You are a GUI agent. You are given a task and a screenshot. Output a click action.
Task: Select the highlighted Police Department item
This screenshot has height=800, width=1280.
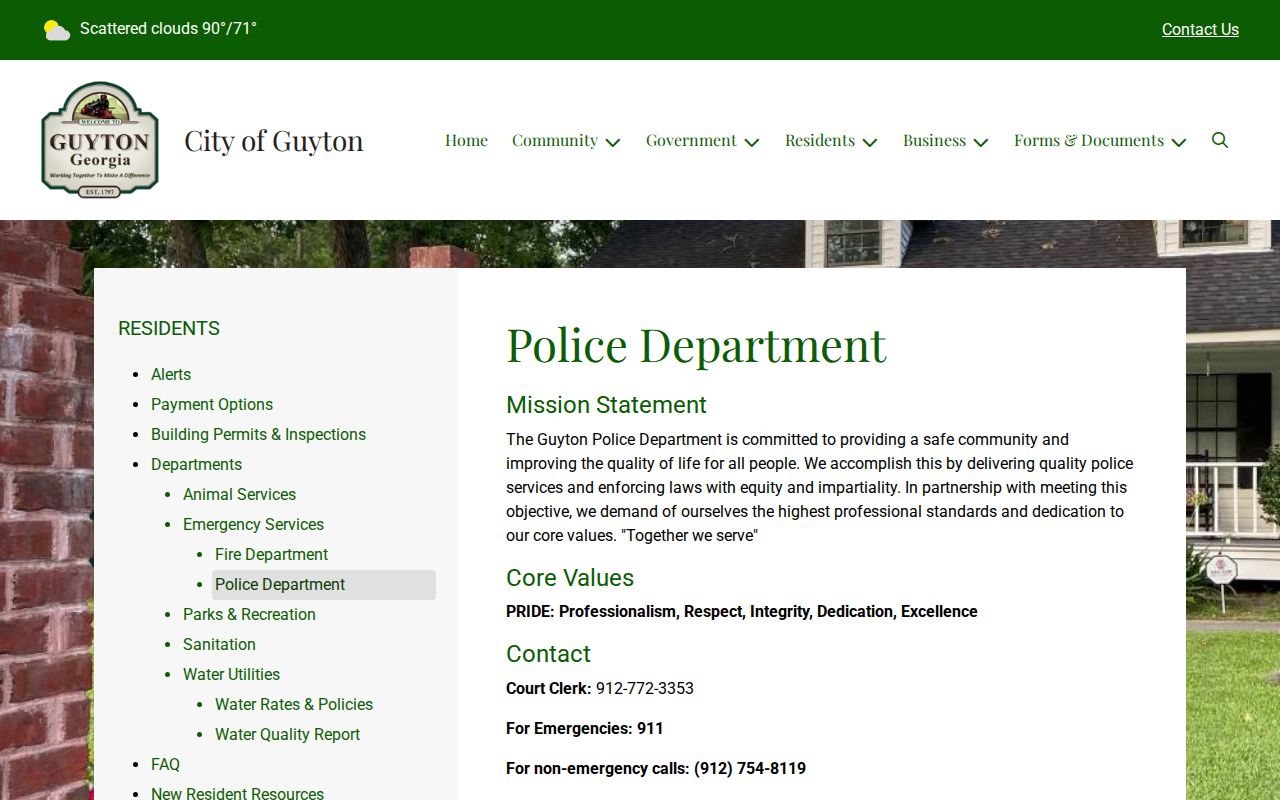[324, 585]
